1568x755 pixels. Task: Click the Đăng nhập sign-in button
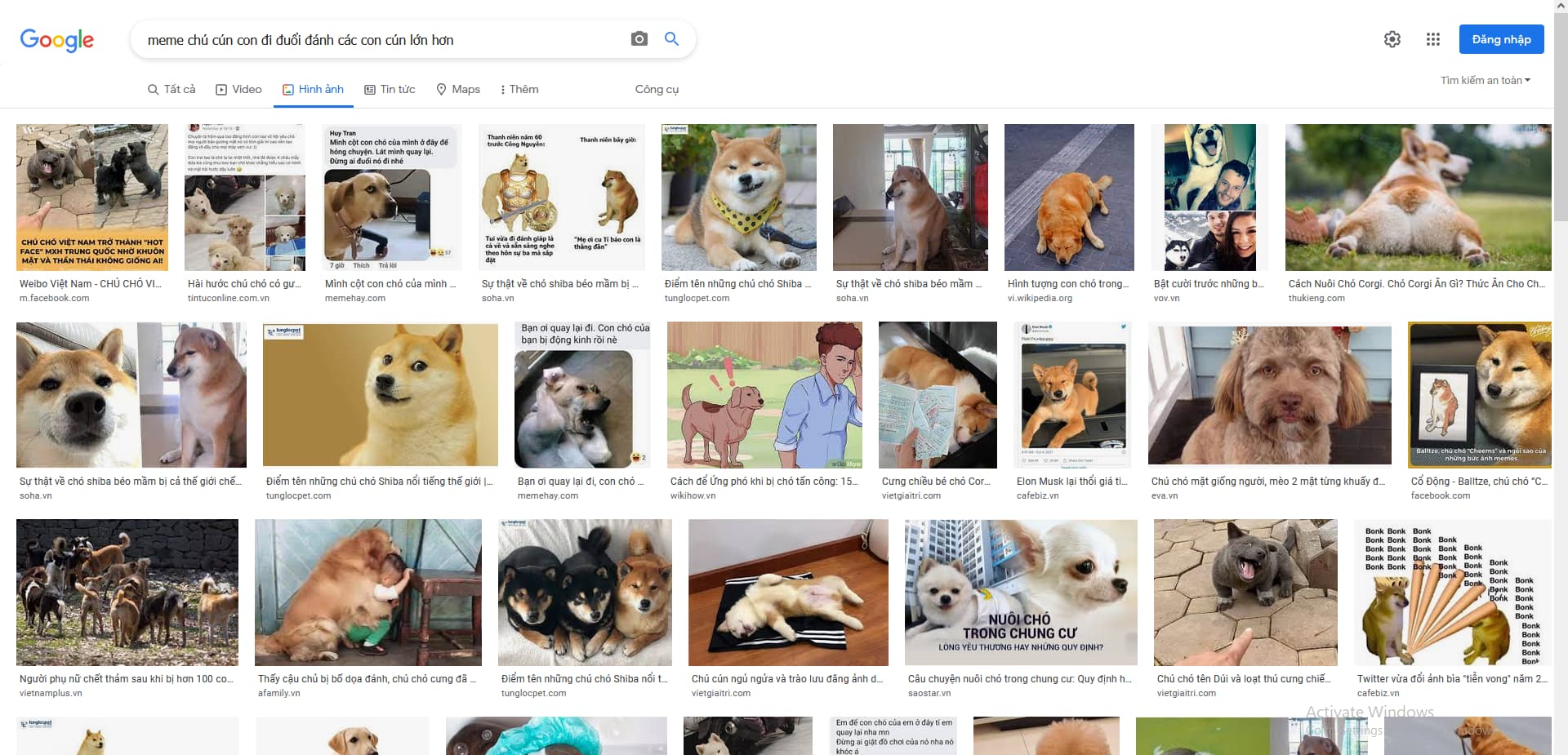(x=1501, y=39)
